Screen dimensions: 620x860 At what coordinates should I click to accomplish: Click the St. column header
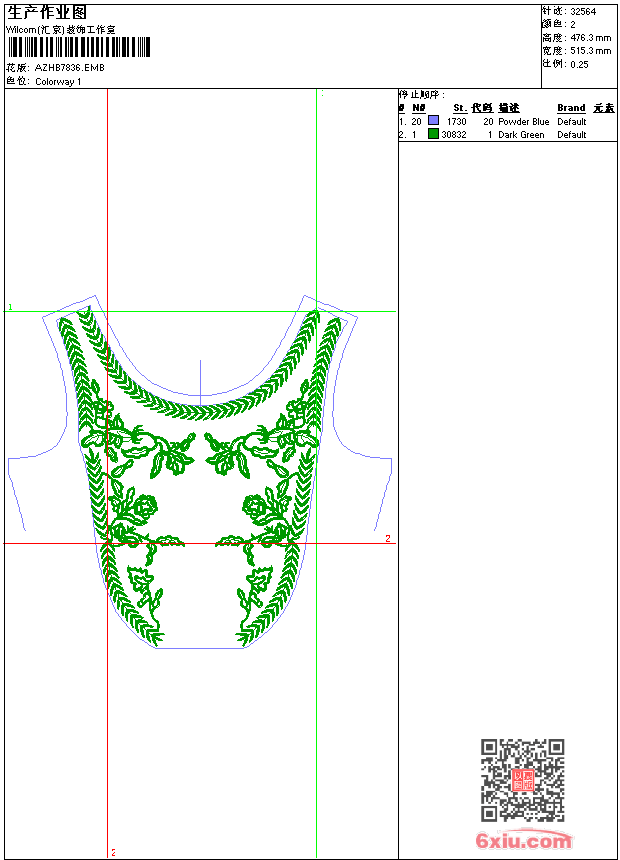tap(460, 108)
